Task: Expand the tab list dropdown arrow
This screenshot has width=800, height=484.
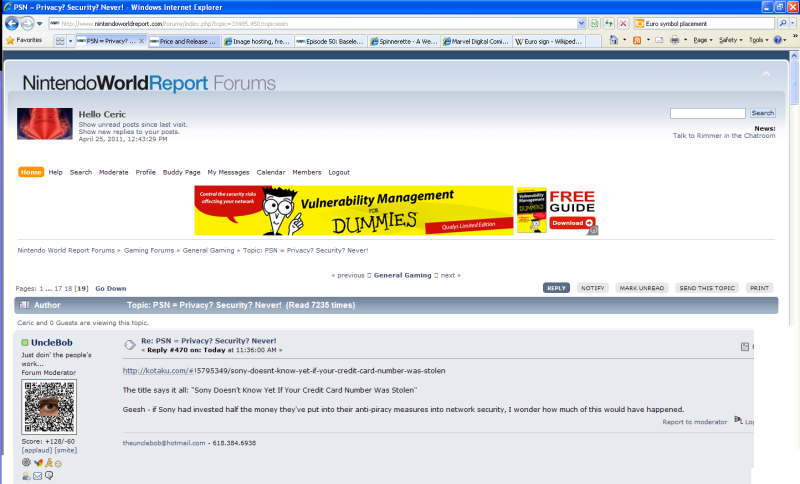Action: [70, 41]
